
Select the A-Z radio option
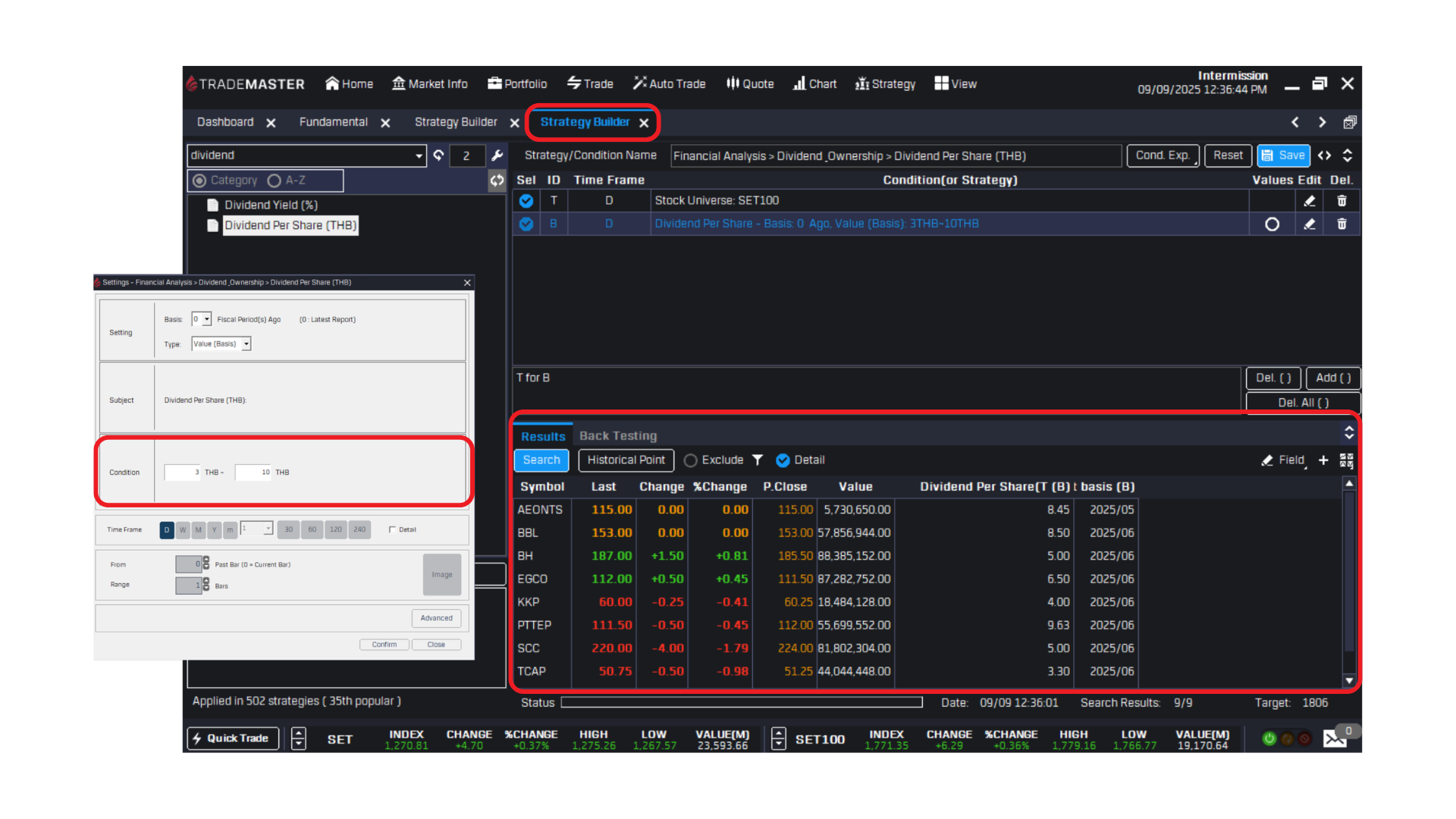pyautogui.click(x=275, y=180)
